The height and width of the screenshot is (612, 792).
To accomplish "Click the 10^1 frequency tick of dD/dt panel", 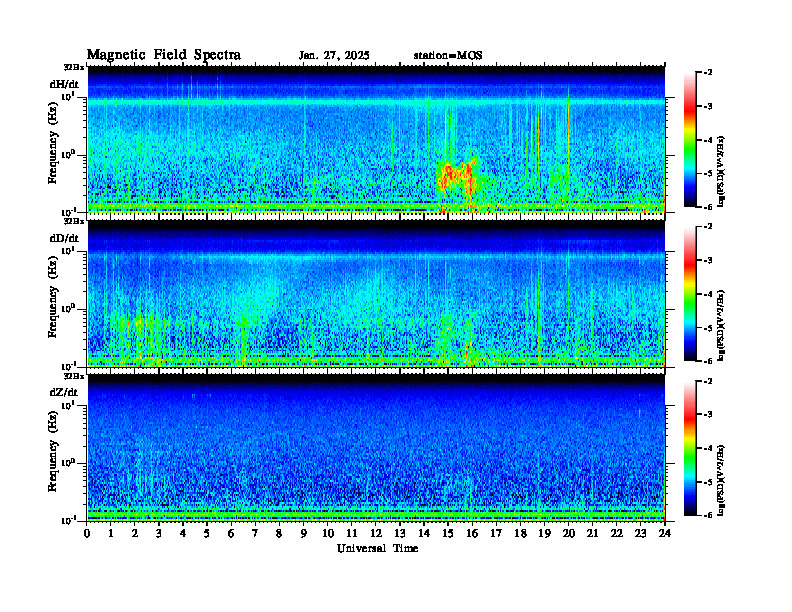I will click(67, 250).
